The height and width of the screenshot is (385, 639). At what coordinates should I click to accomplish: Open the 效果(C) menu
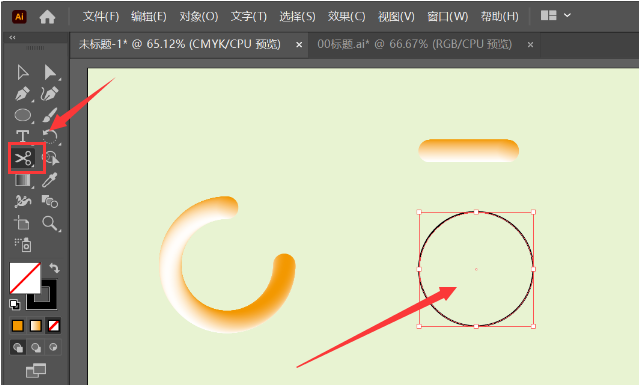(x=346, y=16)
